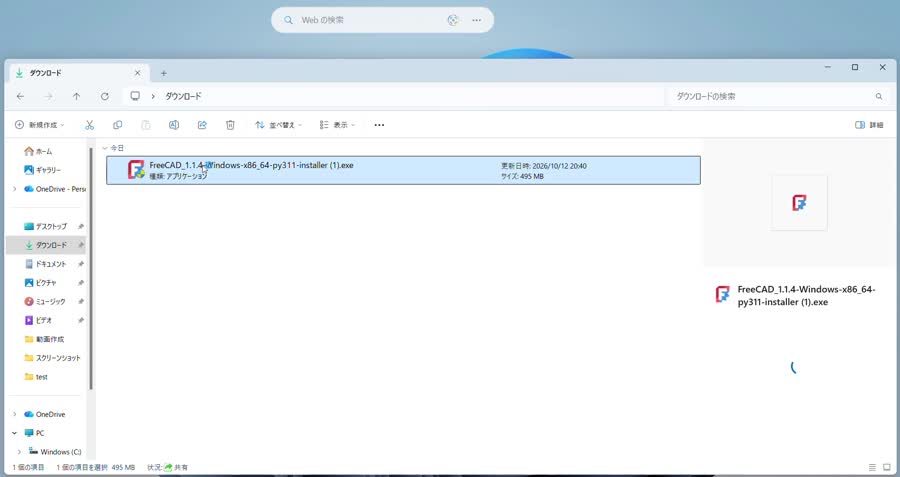Click the Share icon in toolbar
Viewport: 900px width, 477px height.
(x=202, y=125)
